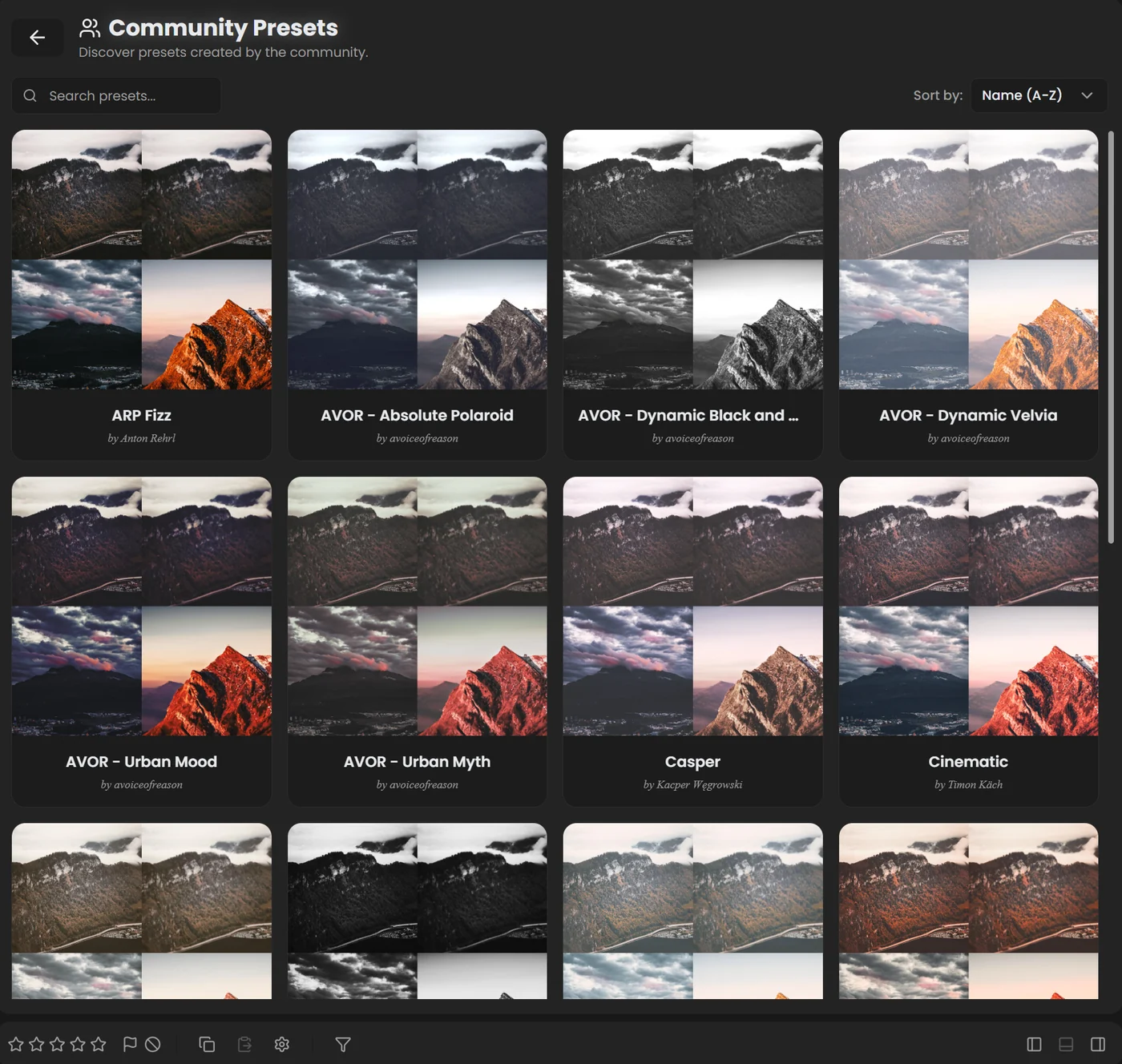Screen dimensions: 1122x1064
Task: Click the preset list scrollbar
Action: click(x=1111, y=337)
